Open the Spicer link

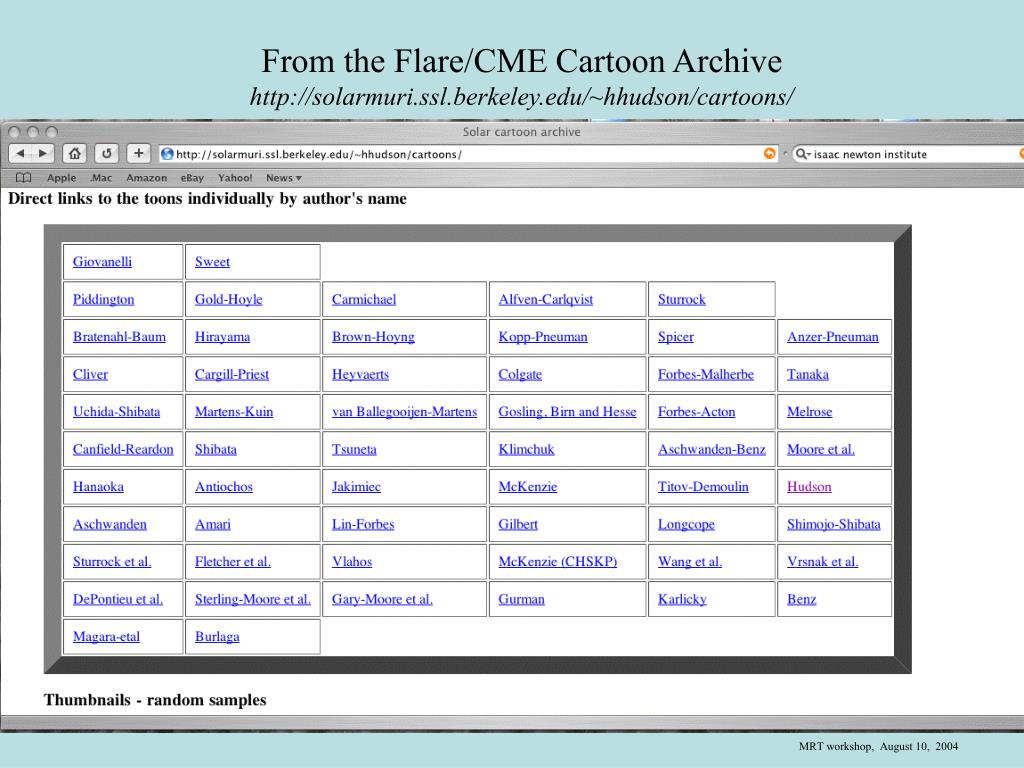(x=675, y=337)
